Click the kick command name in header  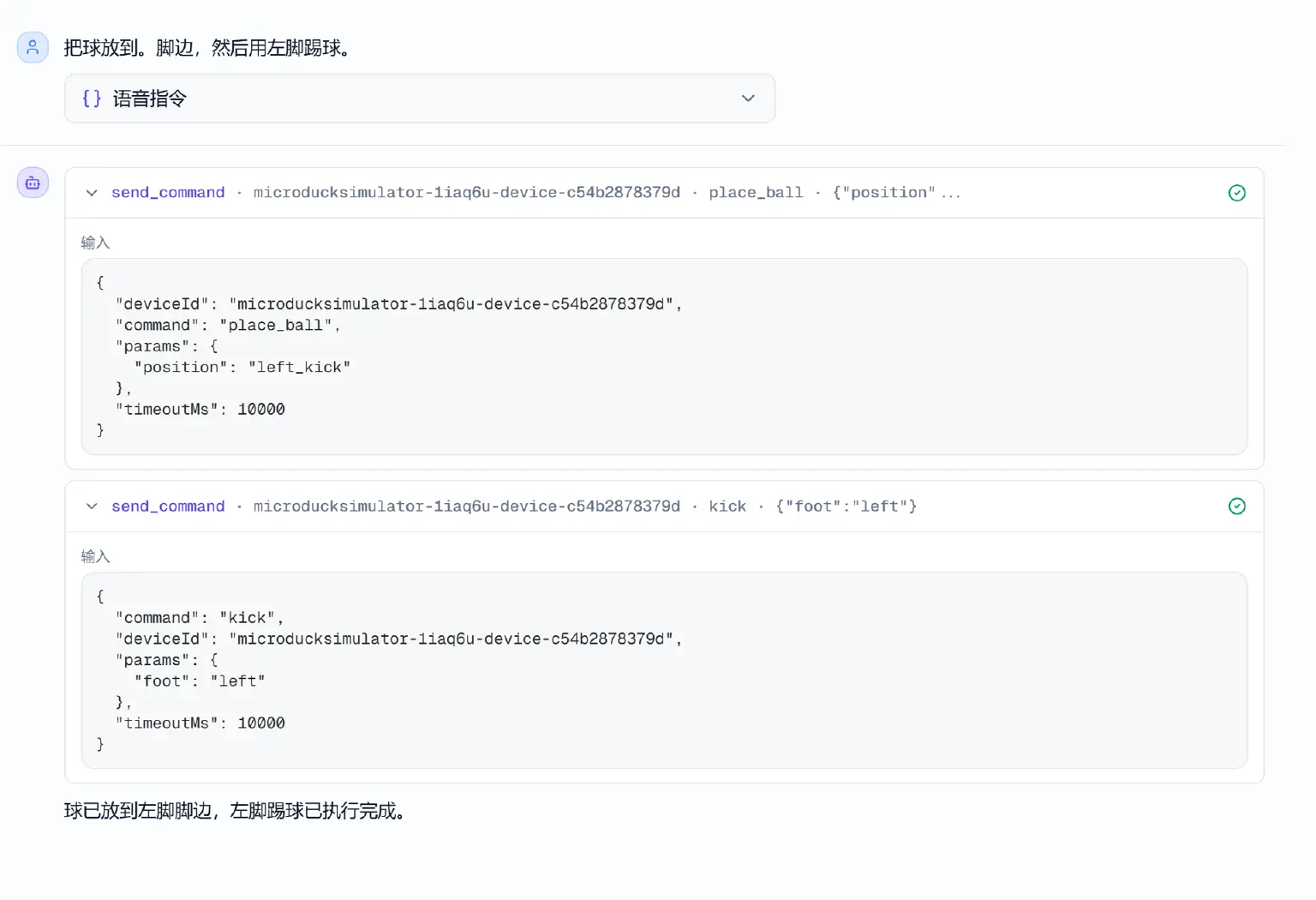tap(727, 507)
